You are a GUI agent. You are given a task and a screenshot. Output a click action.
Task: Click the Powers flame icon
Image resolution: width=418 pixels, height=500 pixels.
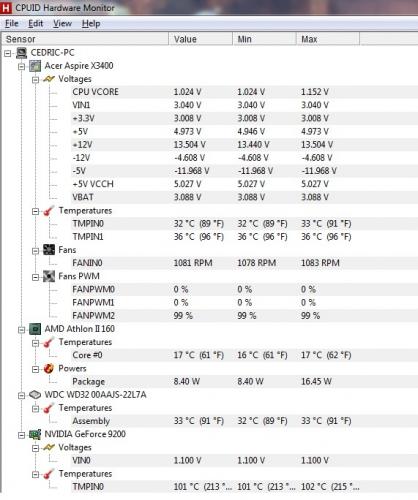tap(49, 368)
